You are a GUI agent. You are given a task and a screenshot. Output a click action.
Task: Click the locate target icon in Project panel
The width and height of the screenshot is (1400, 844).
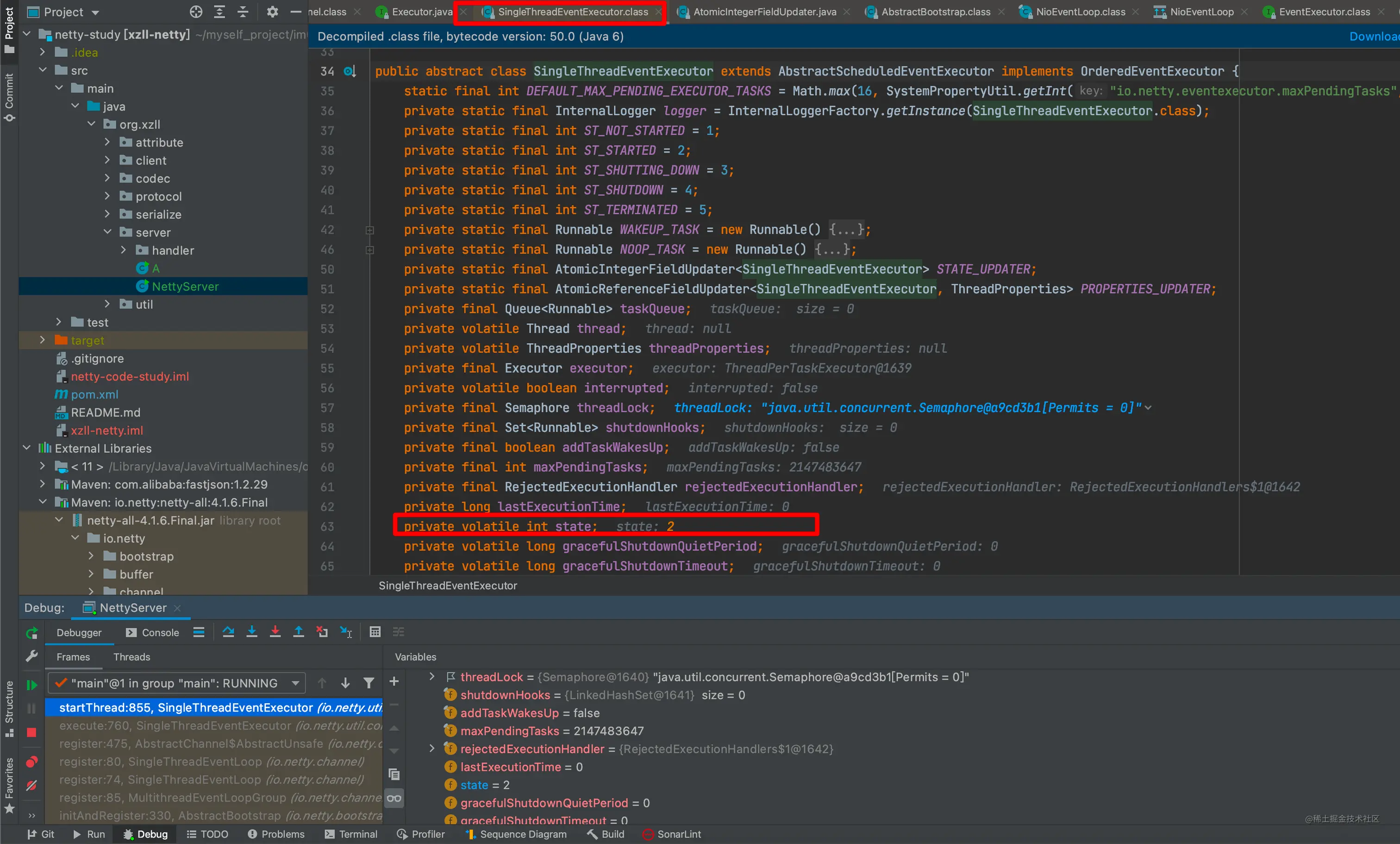pos(196,12)
